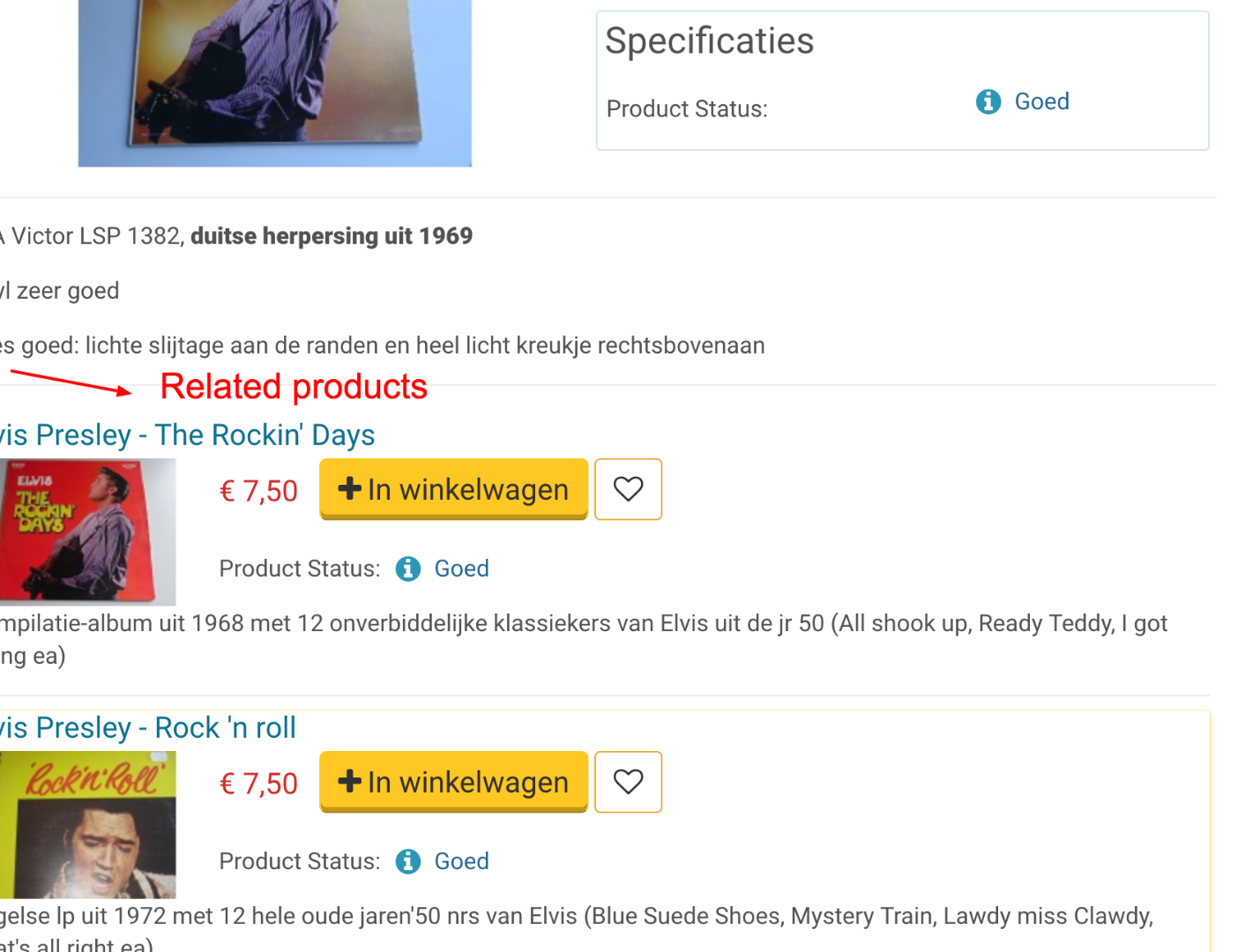This screenshot has width=1245, height=952.
Task: Open Rock 'n roll album cover thumbnail
Action: click(x=86, y=824)
